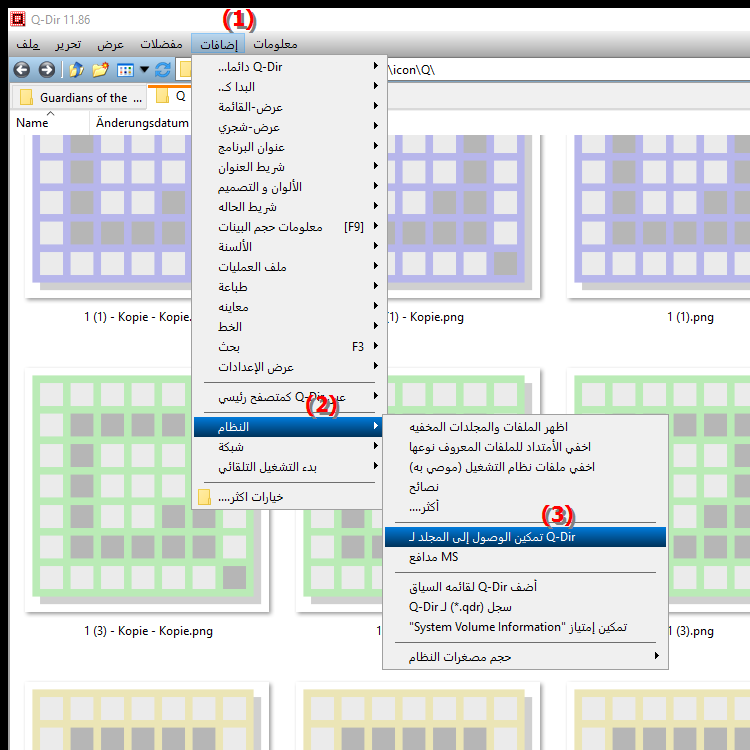The image size is (750, 750).
Task: Expand the عرض-شجري submenu
Action: point(289,127)
